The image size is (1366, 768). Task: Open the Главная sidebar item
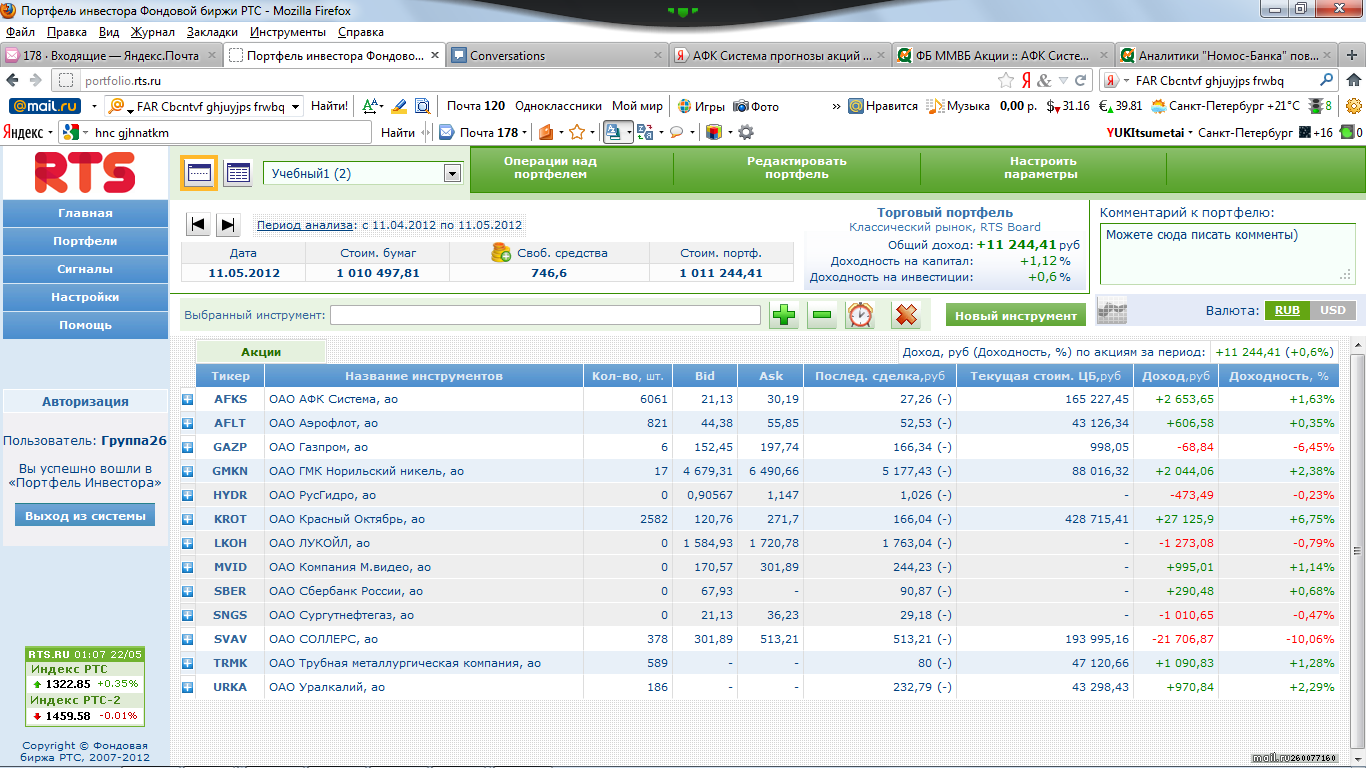(85, 213)
